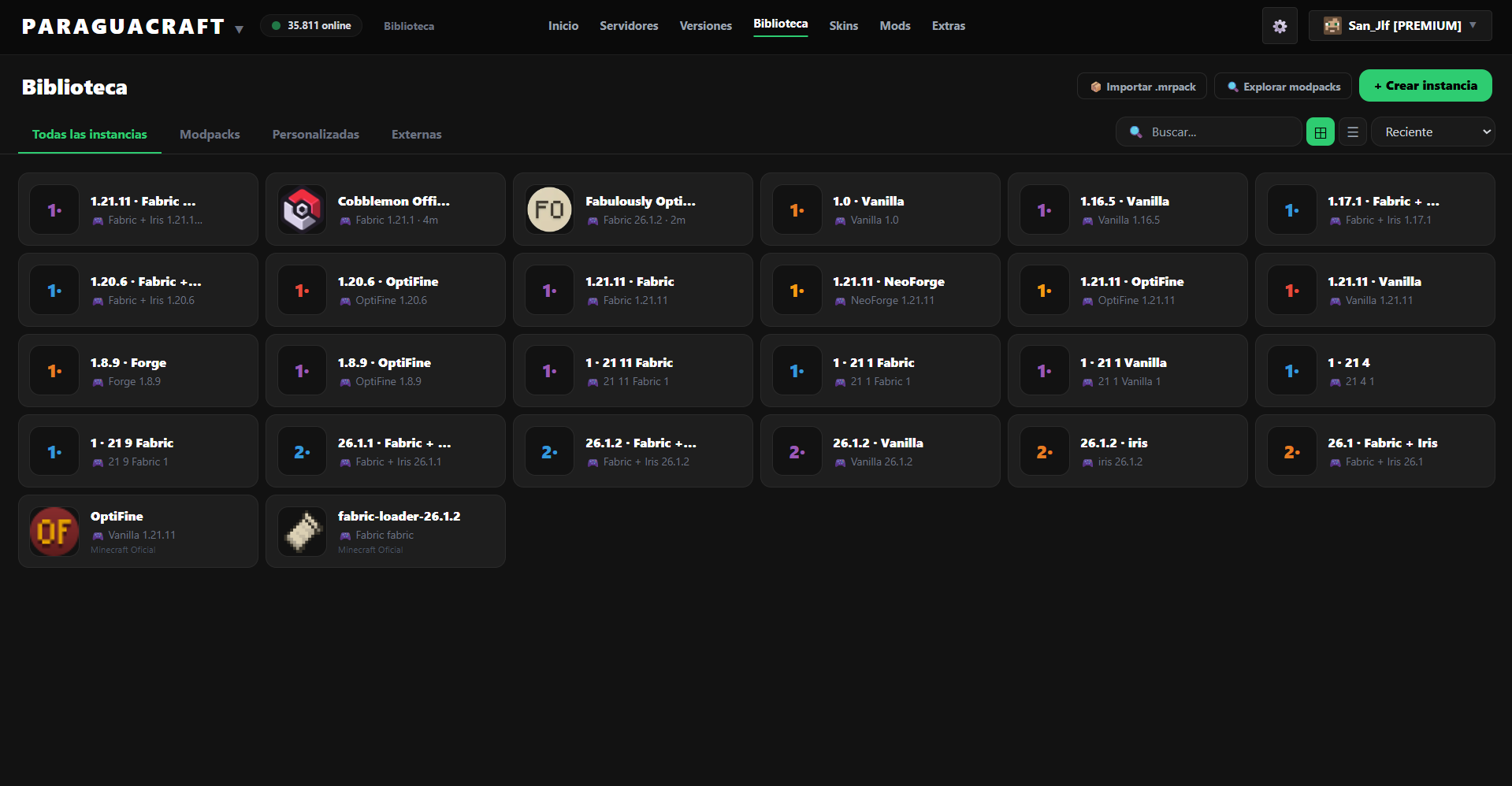Switch to grid view
This screenshot has width=1512, height=786.
[x=1321, y=132]
